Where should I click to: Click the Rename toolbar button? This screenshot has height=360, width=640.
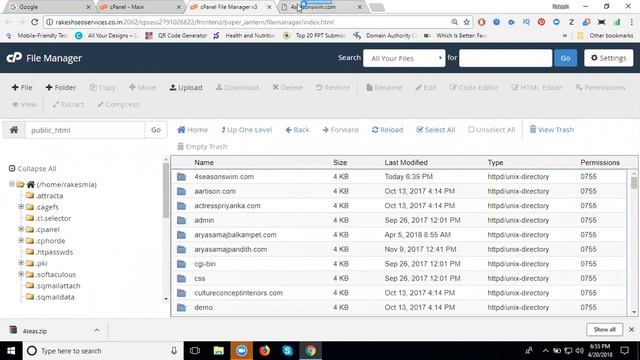pos(384,87)
